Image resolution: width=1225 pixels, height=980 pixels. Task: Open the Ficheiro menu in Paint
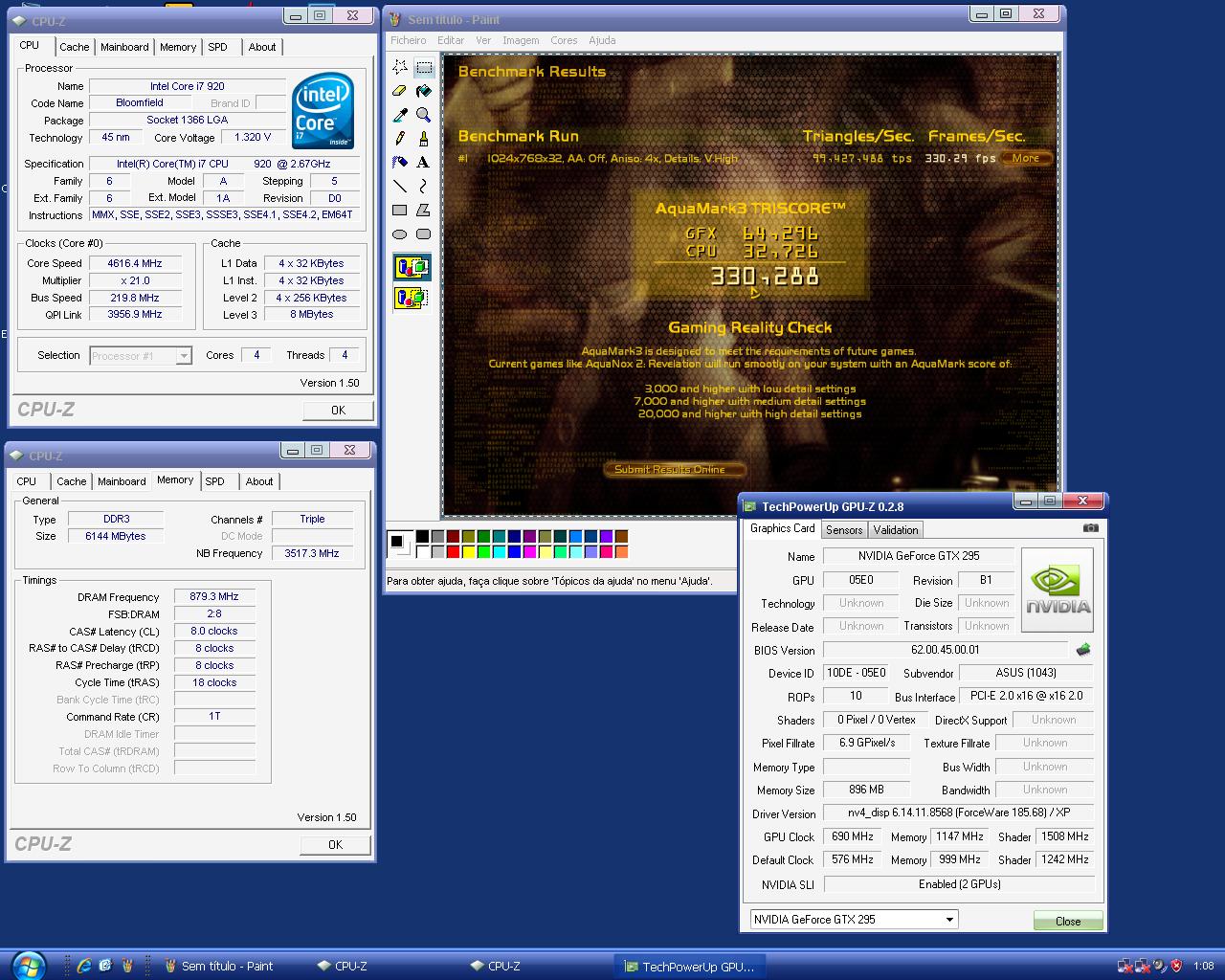point(409,40)
